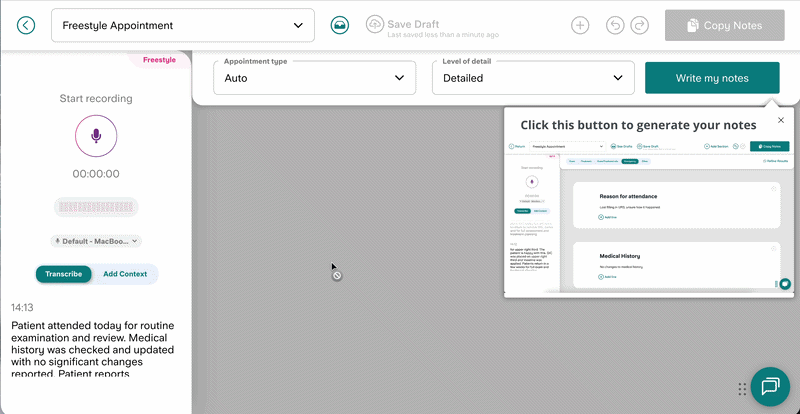Open the Freestyle Appointment template dropdown
Viewport: 800px width, 414px height.
pos(182,25)
